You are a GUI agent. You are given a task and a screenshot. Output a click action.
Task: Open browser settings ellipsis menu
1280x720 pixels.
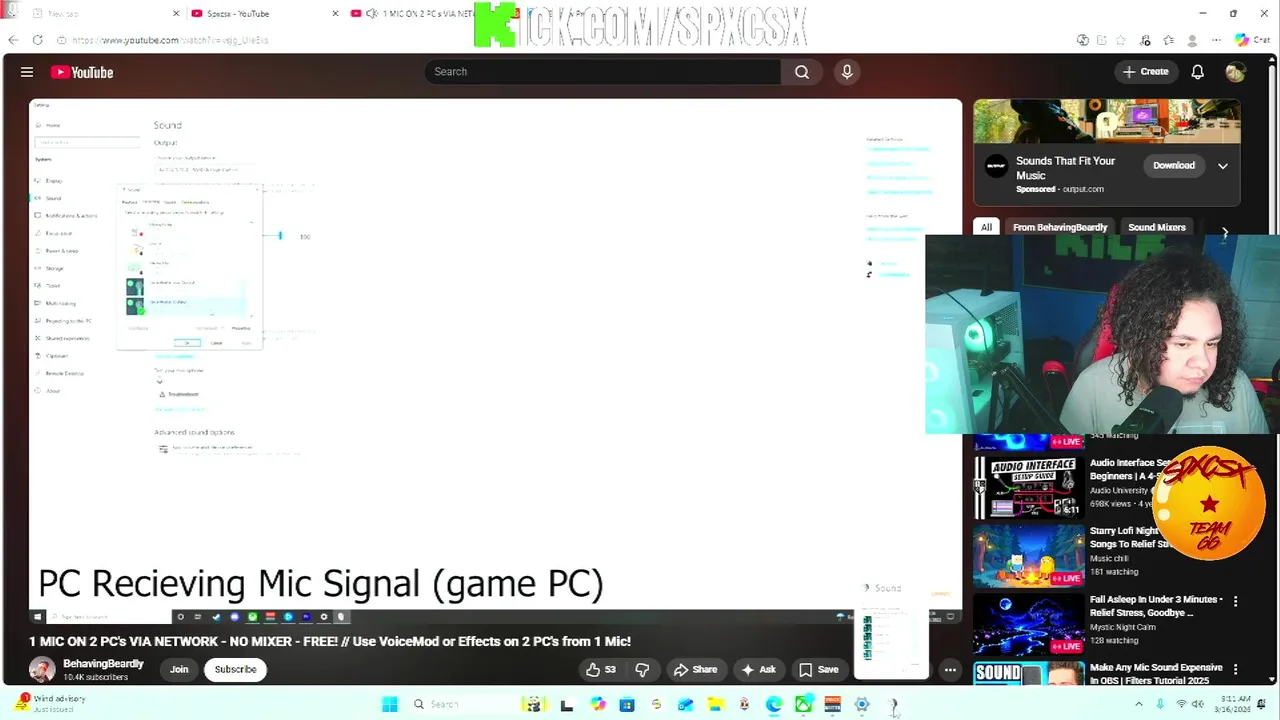pyautogui.click(x=1216, y=40)
